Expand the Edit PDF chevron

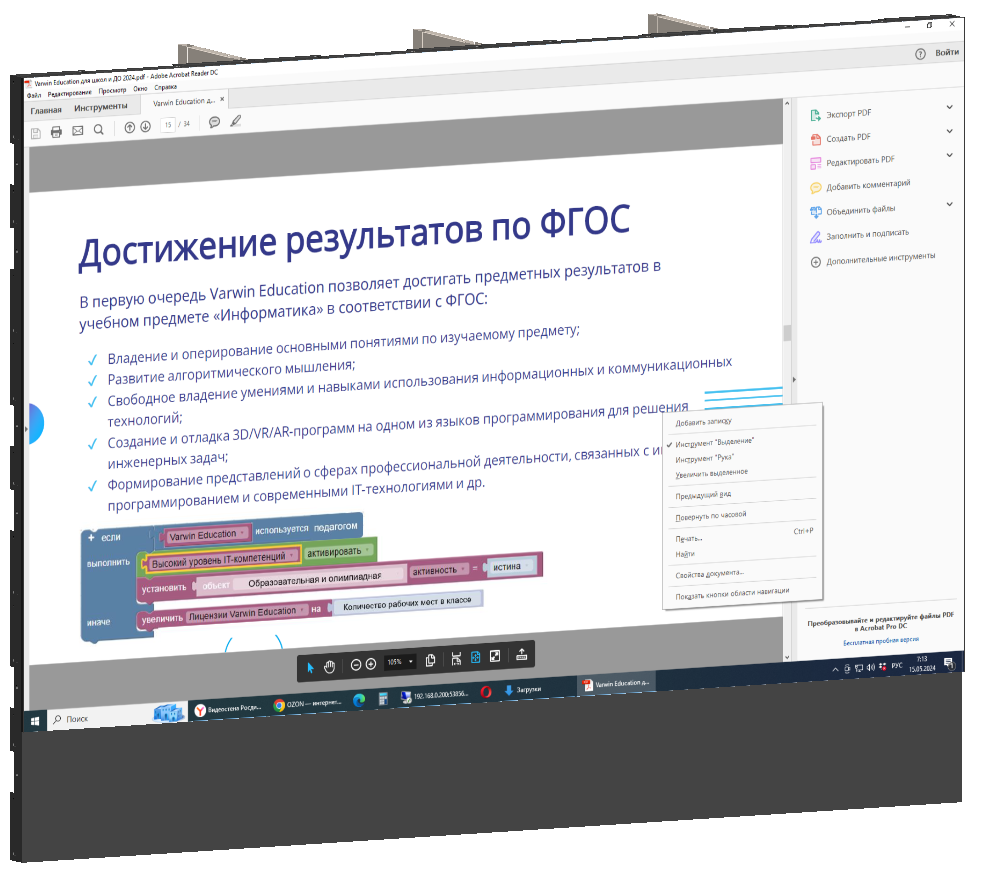pos(949,155)
